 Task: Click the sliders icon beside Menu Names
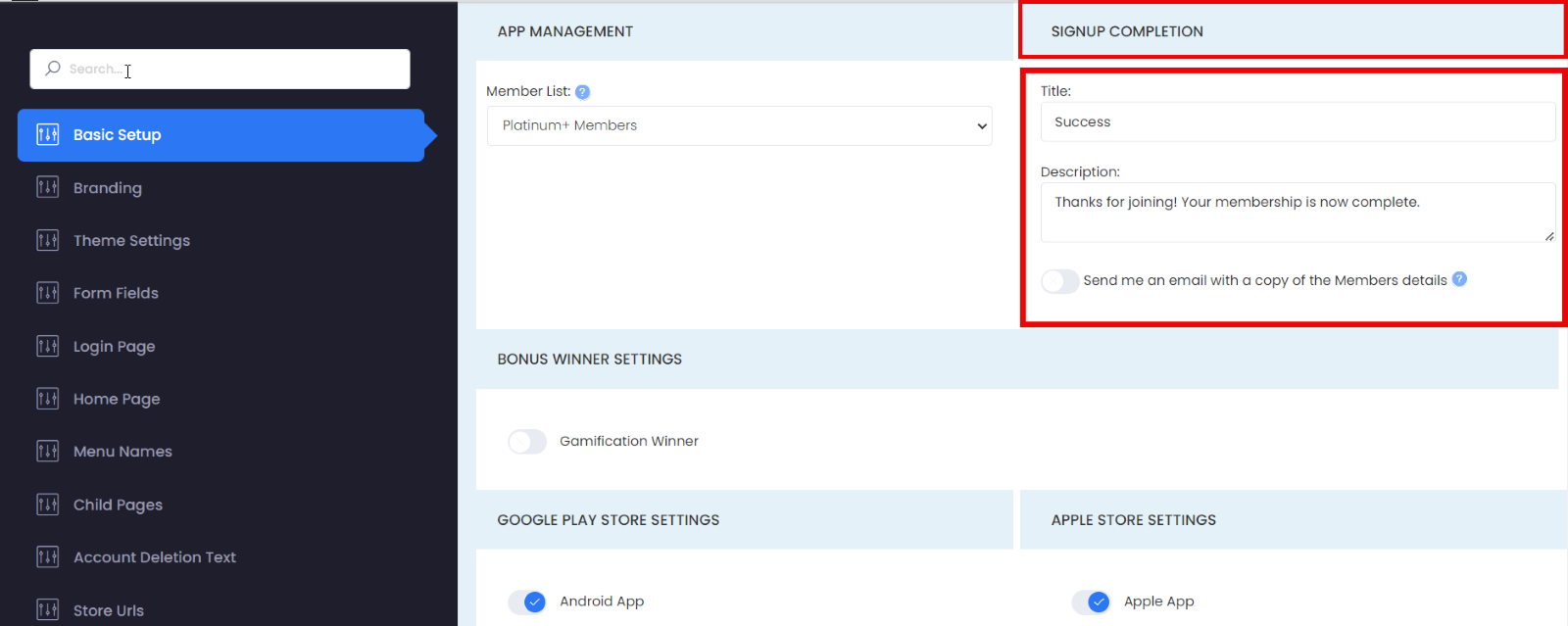coord(47,451)
